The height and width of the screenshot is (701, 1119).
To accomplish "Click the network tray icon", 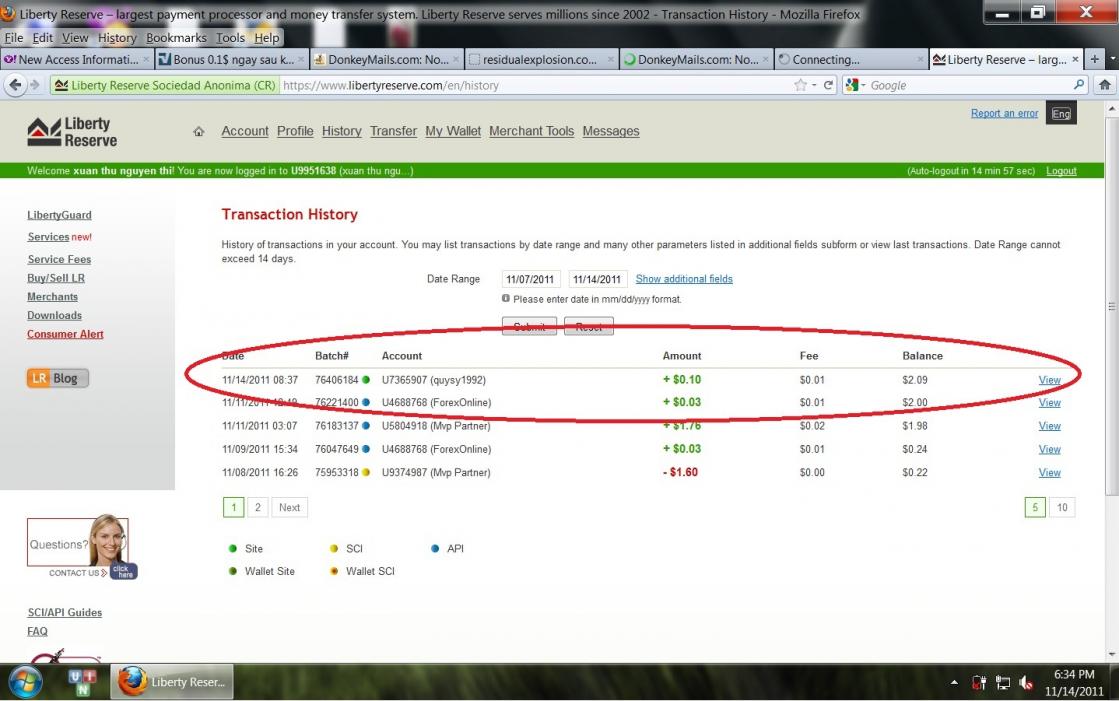I will pos(1003,683).
